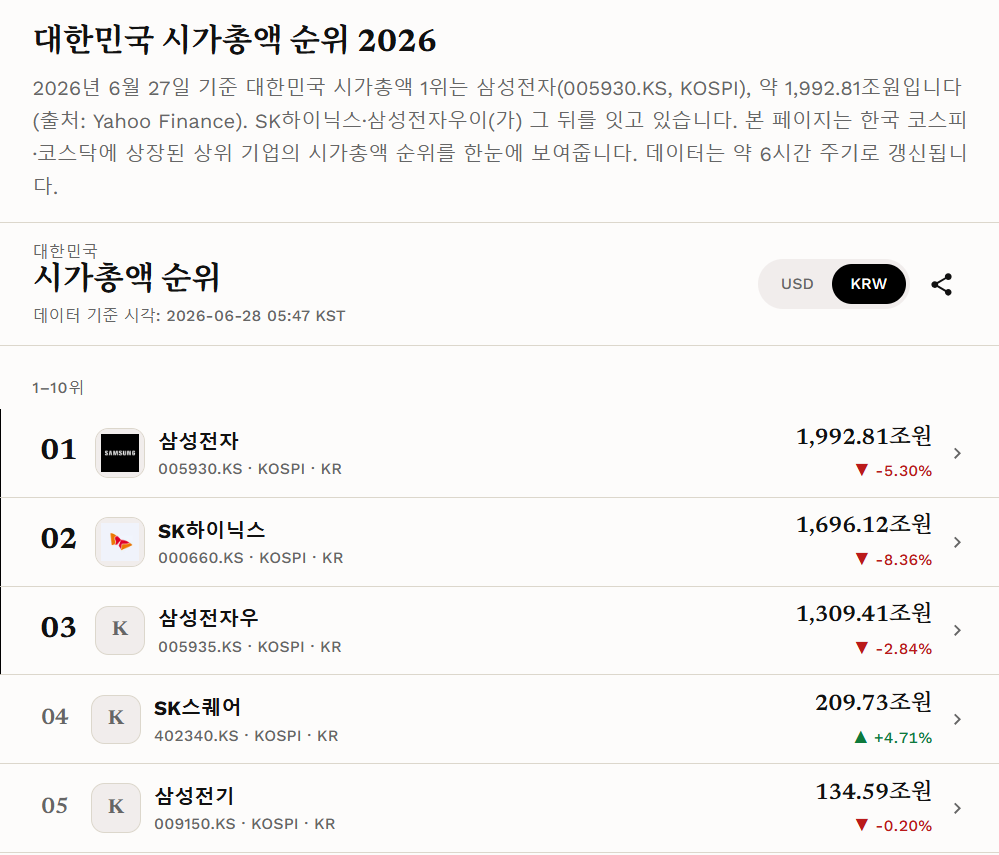
Task: Open the 삼성전기 company name link
Action: click(x=194, y=795)
